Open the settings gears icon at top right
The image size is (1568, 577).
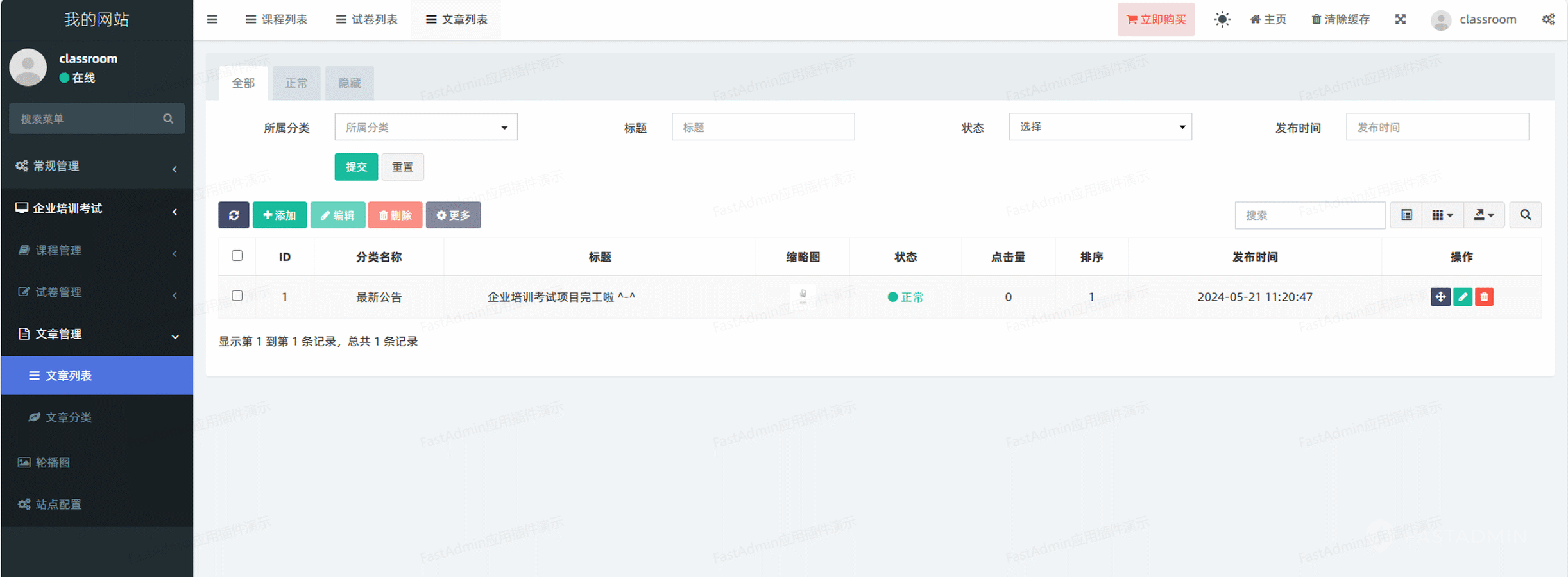coord(1548,19)
